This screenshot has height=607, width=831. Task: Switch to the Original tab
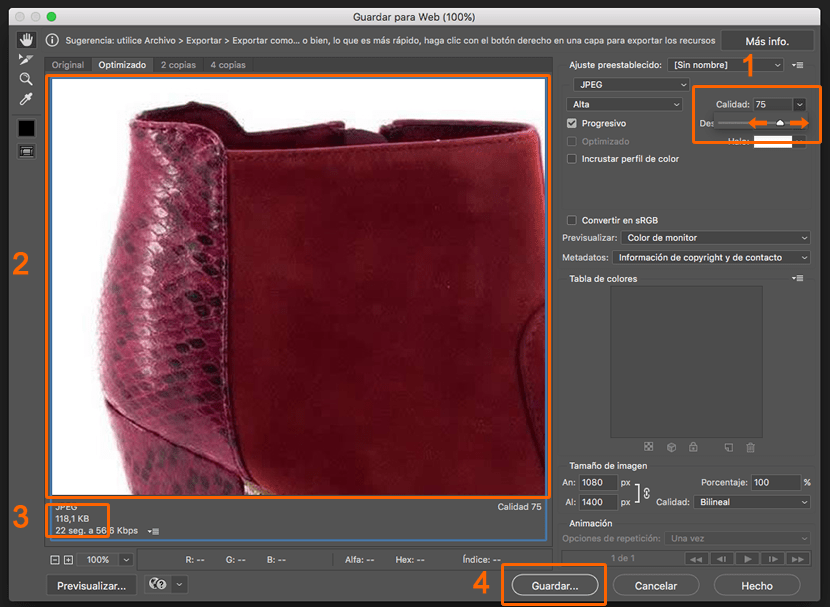click(x=68, y=65)
